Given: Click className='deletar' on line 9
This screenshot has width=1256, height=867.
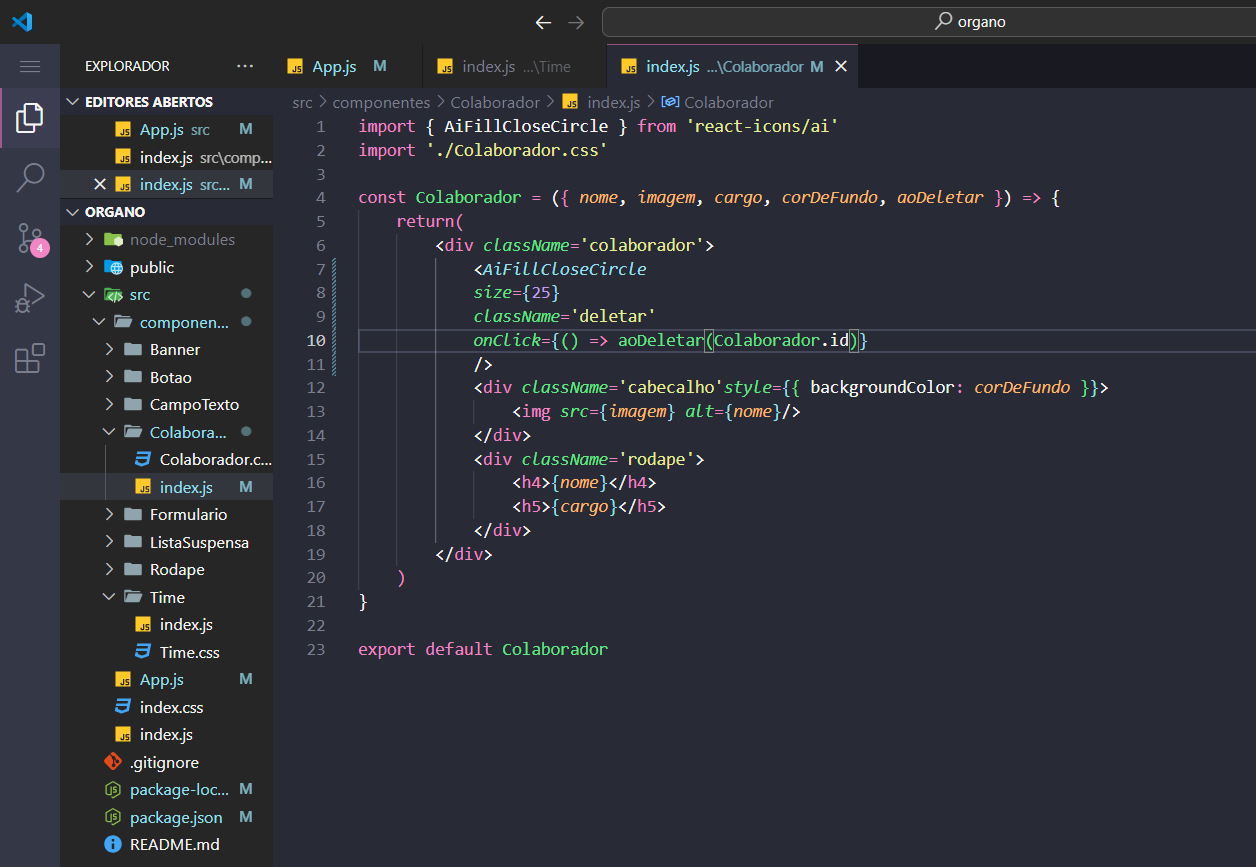Looking at the screenshot, I should (x=565, y=317).
